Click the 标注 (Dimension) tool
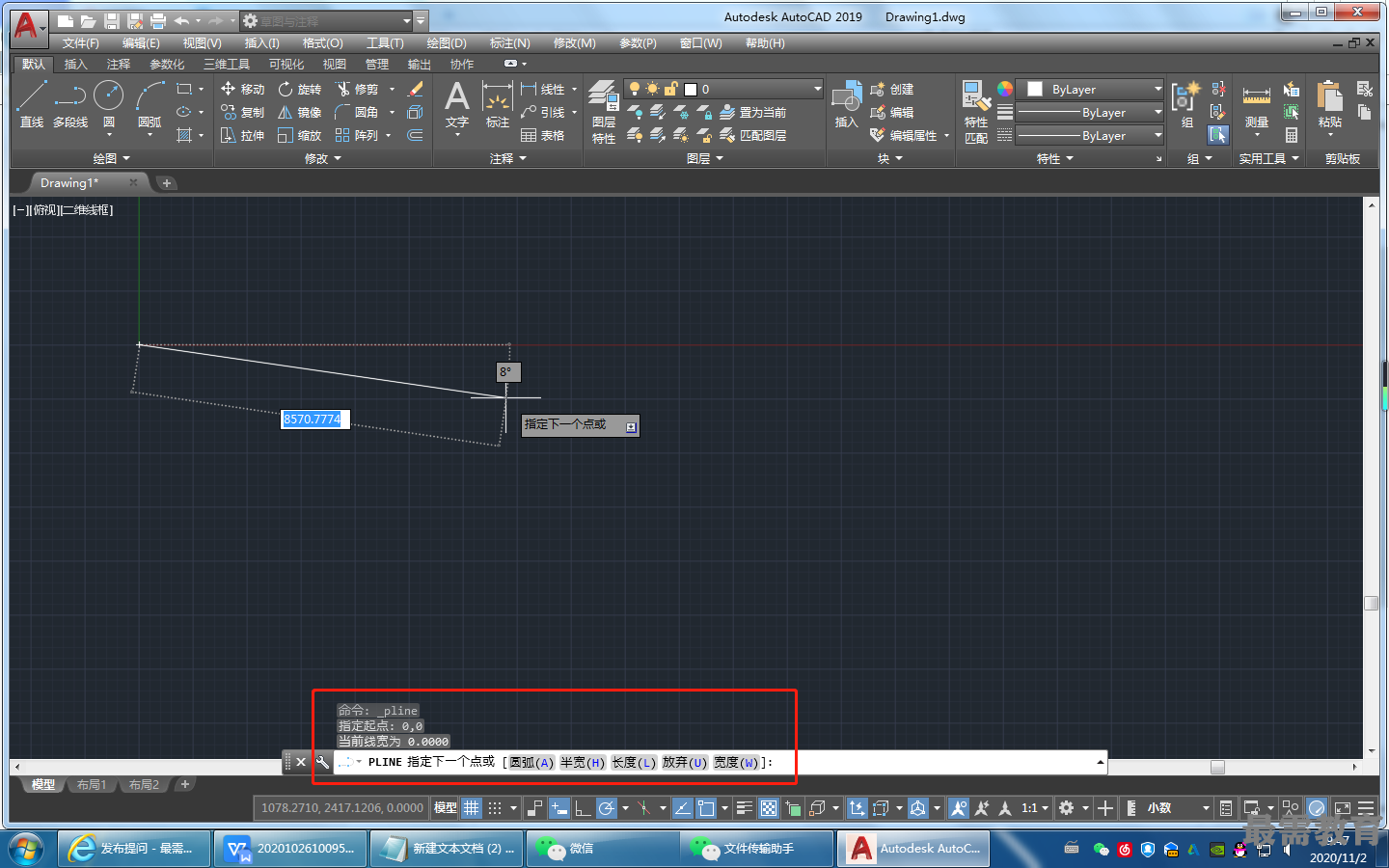 point(497,104)
